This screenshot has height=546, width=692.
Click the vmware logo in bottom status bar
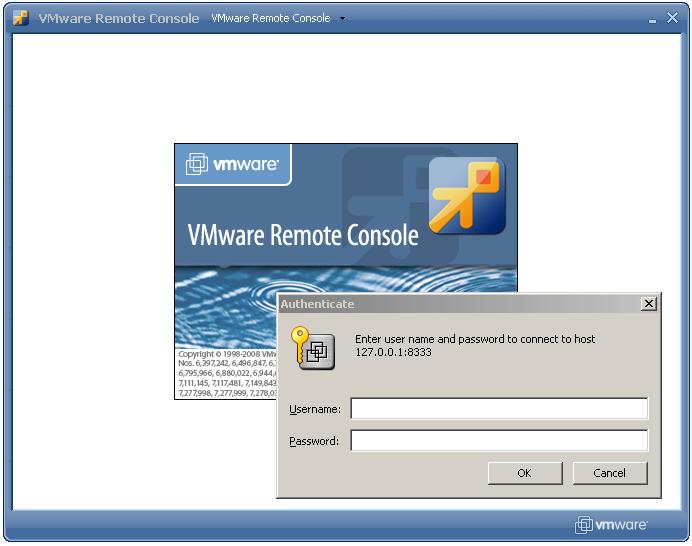click(611, 524)
